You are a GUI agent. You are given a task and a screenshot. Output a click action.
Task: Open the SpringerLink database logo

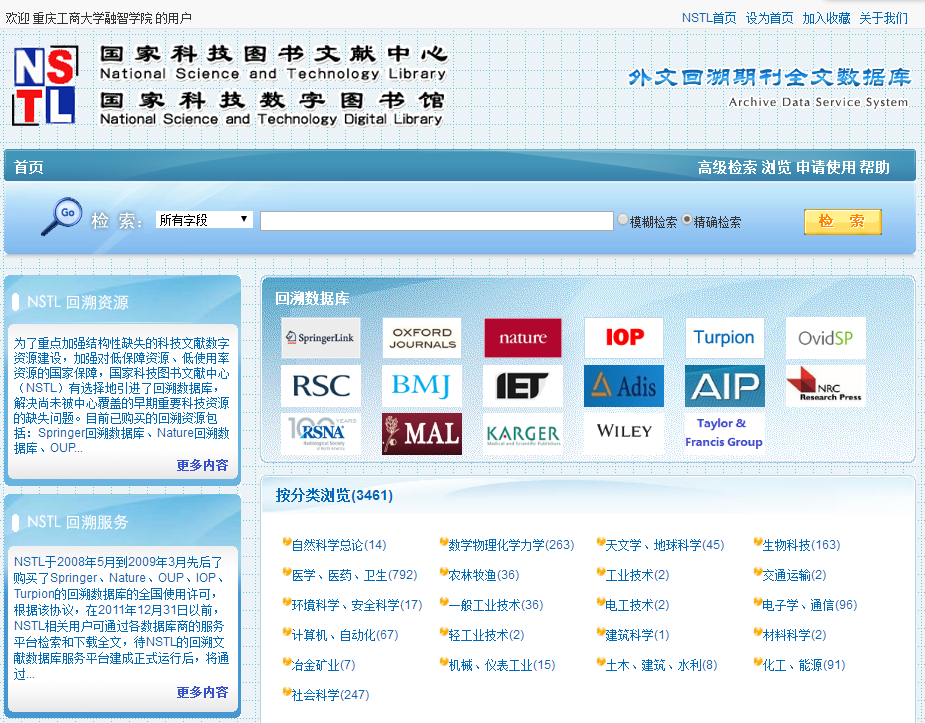coord(320,338)
